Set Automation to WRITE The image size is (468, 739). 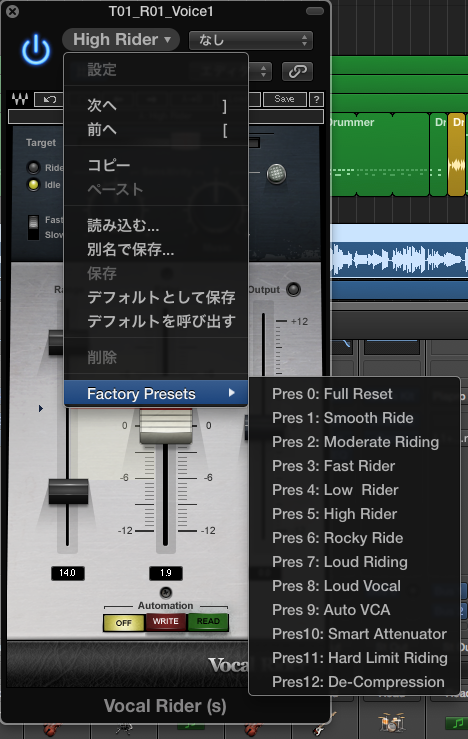[x=166, y=622]
